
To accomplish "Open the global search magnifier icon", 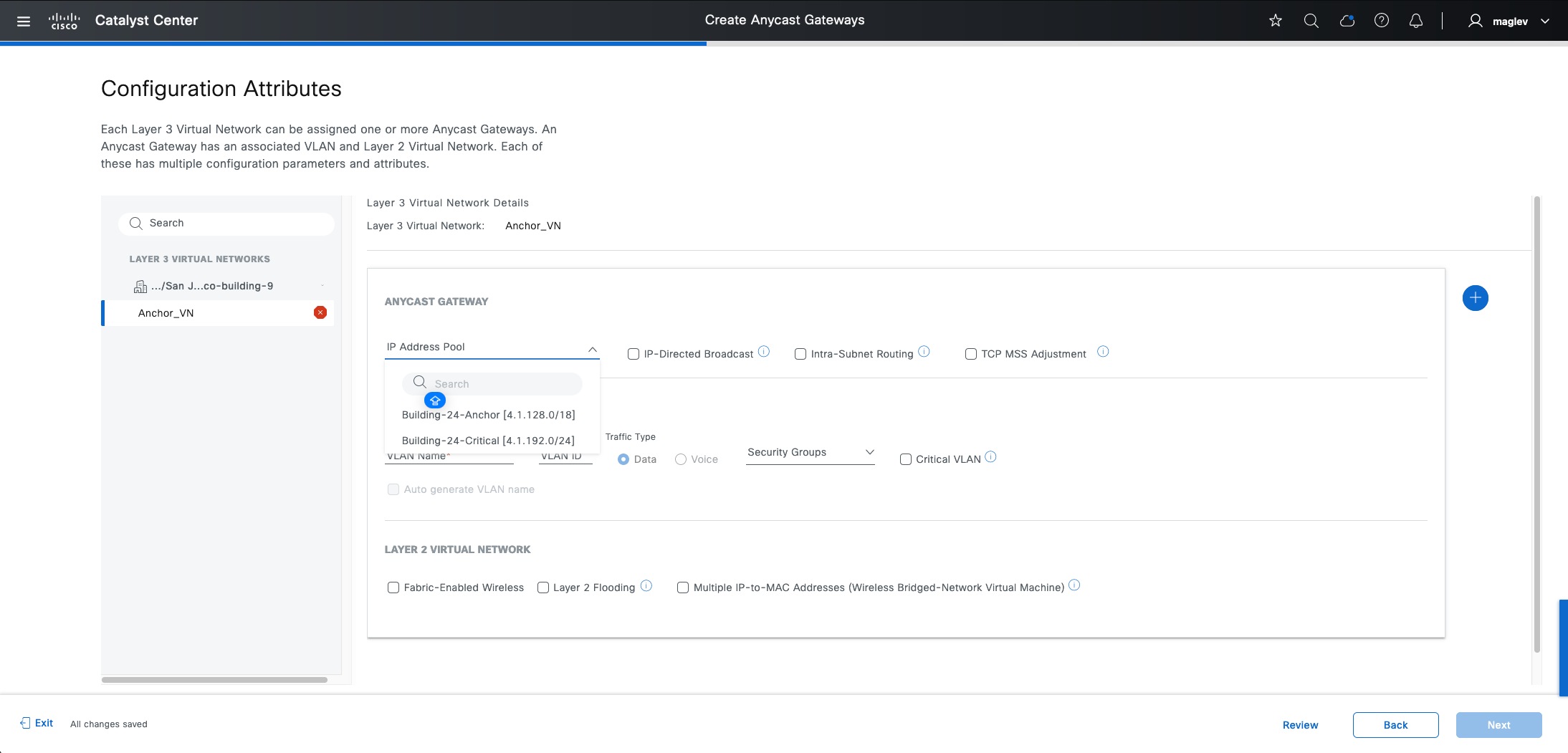I will 1311,21.
